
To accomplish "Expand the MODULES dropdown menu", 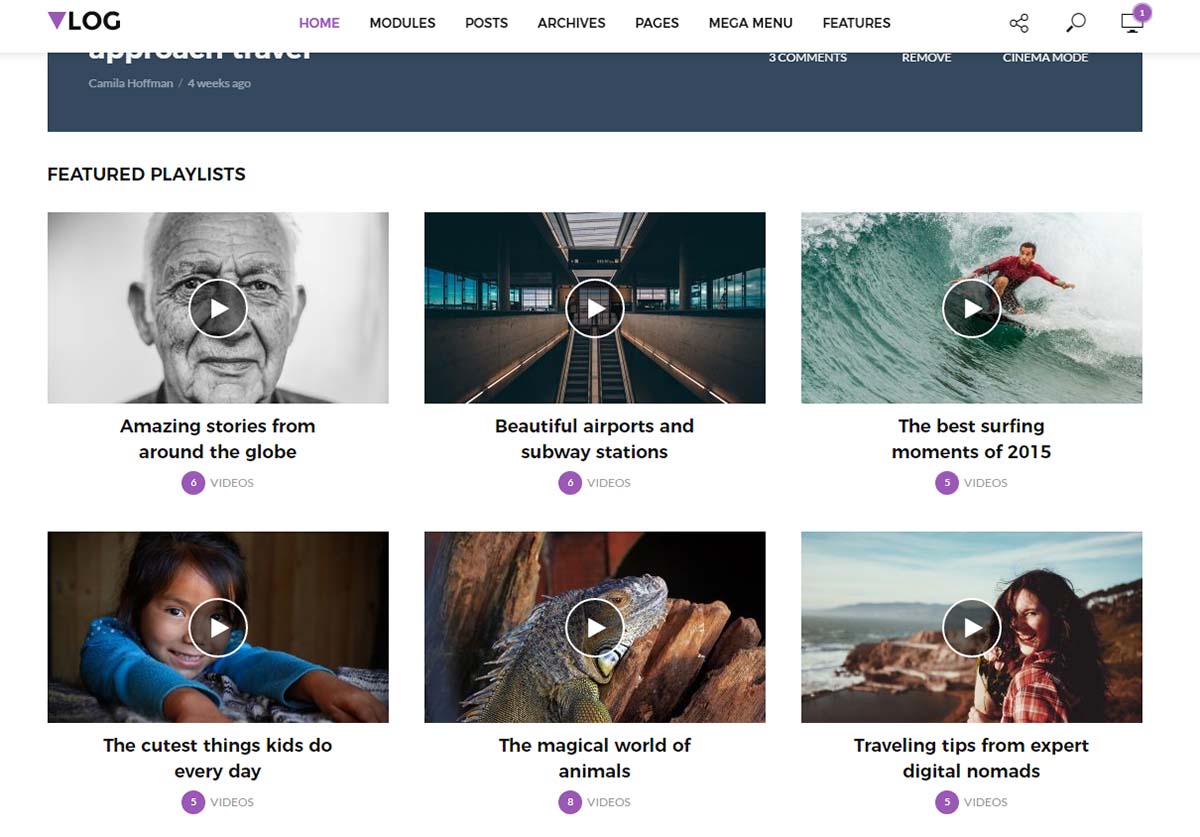I will point(402,22).
